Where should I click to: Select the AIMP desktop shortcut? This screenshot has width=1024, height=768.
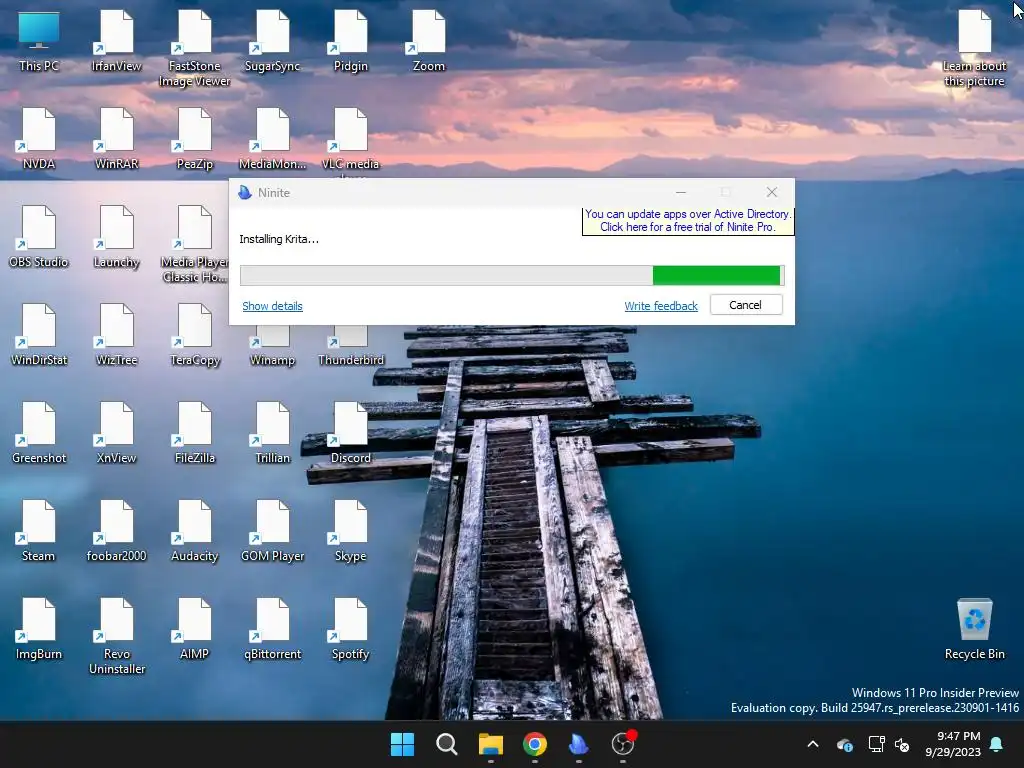[195, 628]
